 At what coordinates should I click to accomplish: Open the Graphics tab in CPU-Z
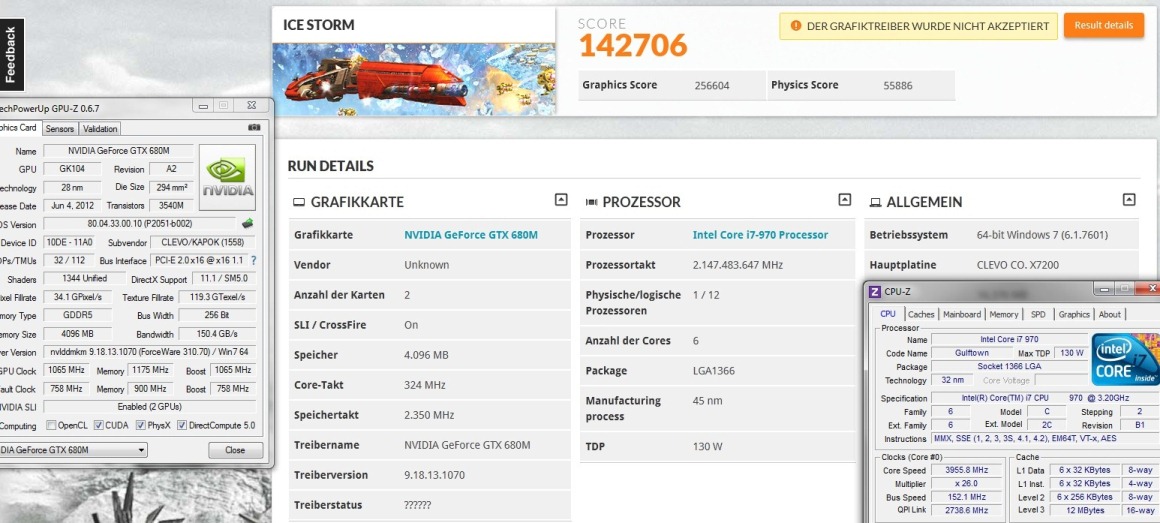(1074, 314)
